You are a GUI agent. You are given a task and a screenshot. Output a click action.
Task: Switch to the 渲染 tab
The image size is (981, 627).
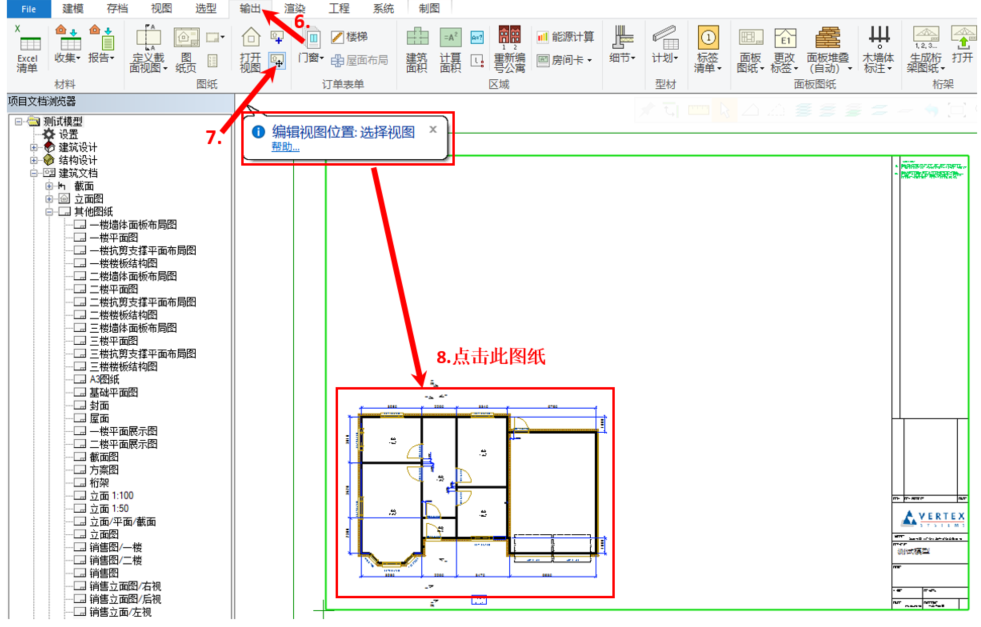click(x=295, y=9)
